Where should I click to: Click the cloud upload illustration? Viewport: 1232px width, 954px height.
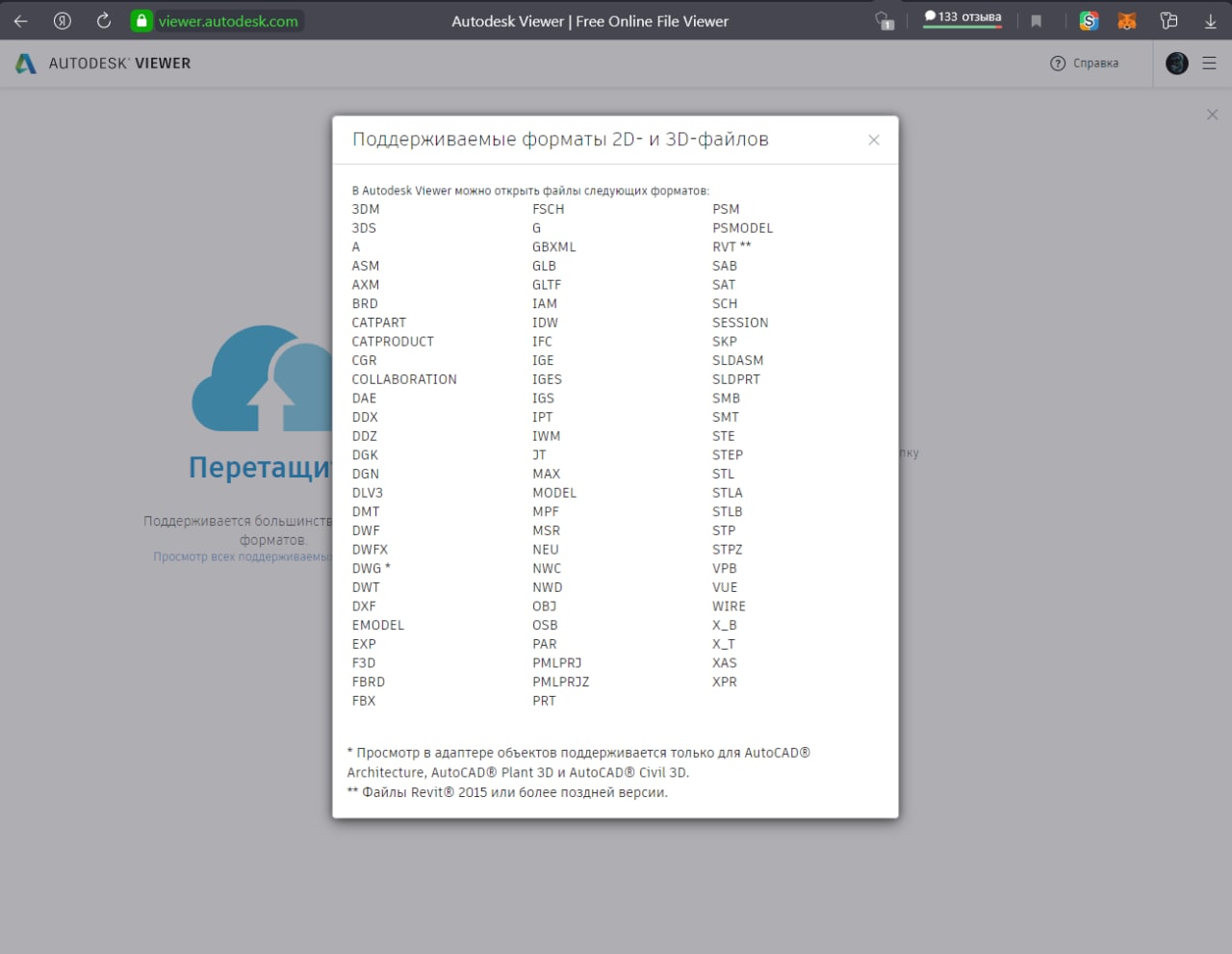pyautogui.click(x=262, y=378)
